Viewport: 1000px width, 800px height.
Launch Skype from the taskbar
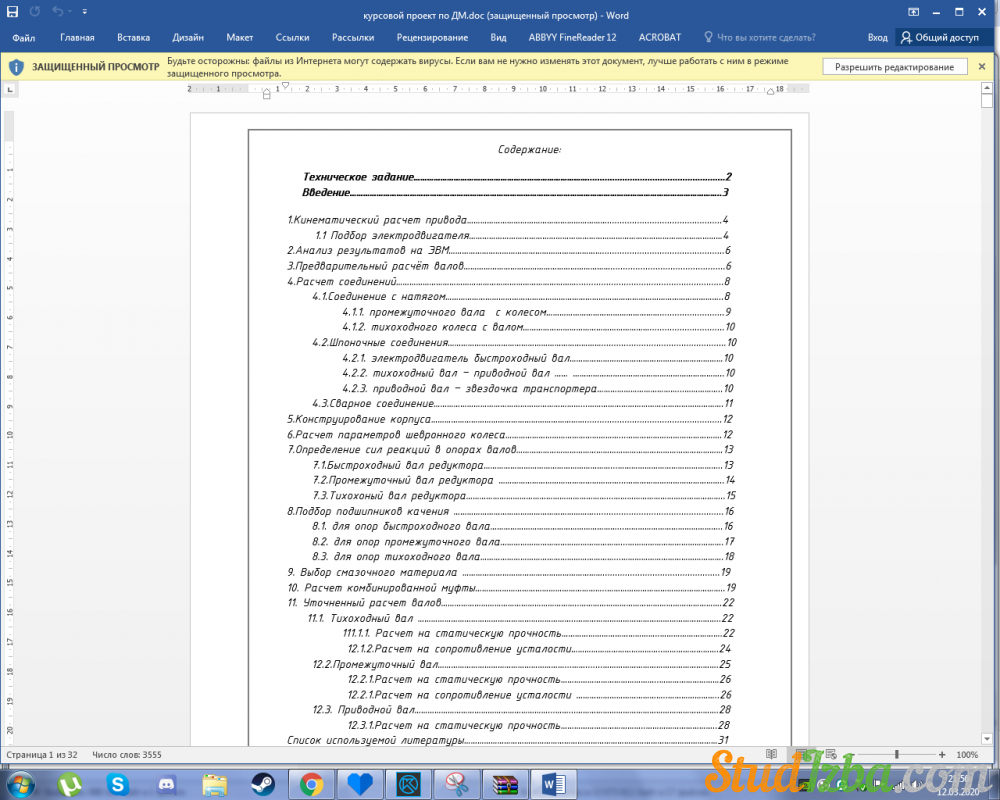(x=119, y=785)
